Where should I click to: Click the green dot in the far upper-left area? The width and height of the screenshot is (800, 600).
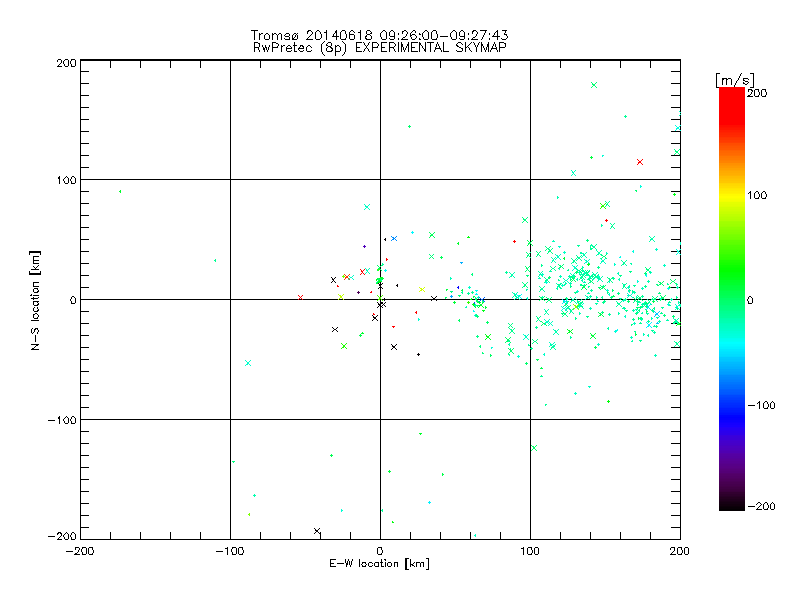(x=120, y=191)
